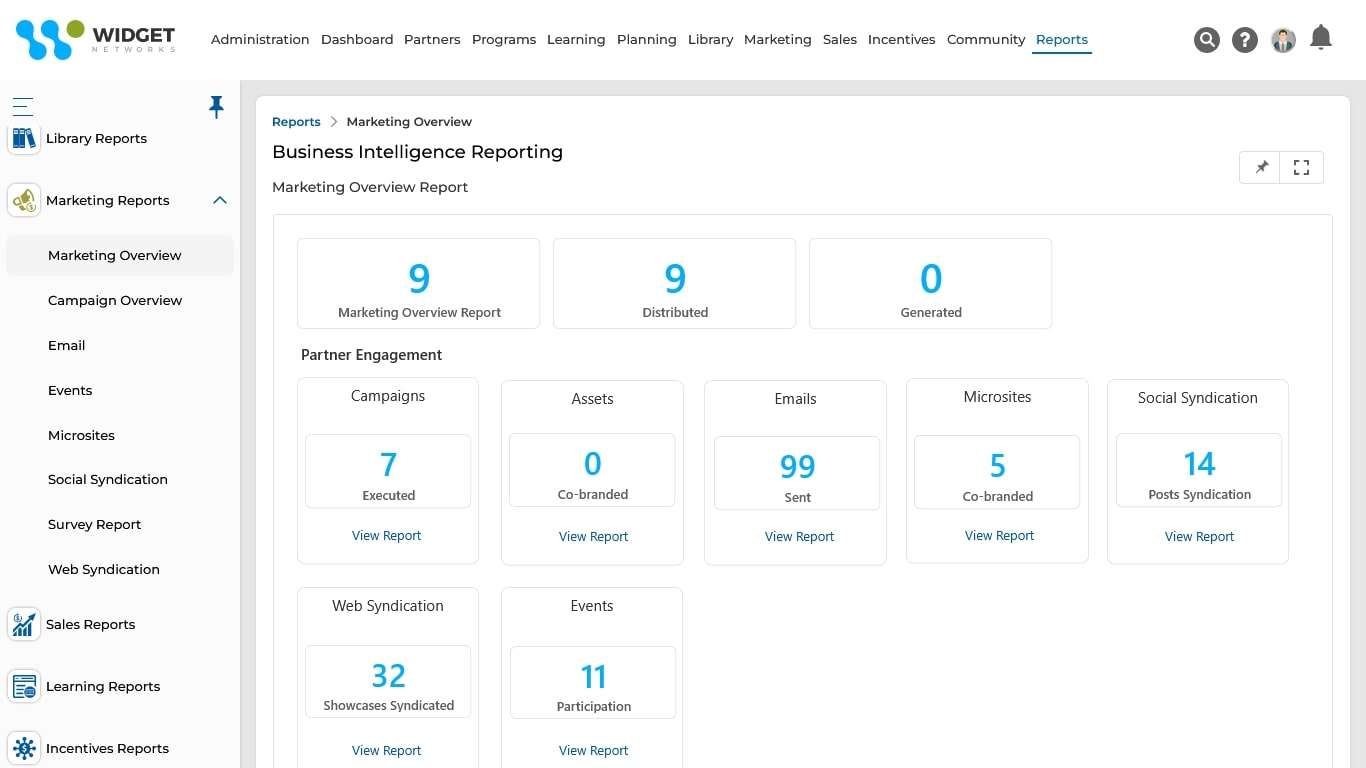Screen dimensions: 1366x768
Task: Open the help question mark icon
Action: (x=1245, y=40)
